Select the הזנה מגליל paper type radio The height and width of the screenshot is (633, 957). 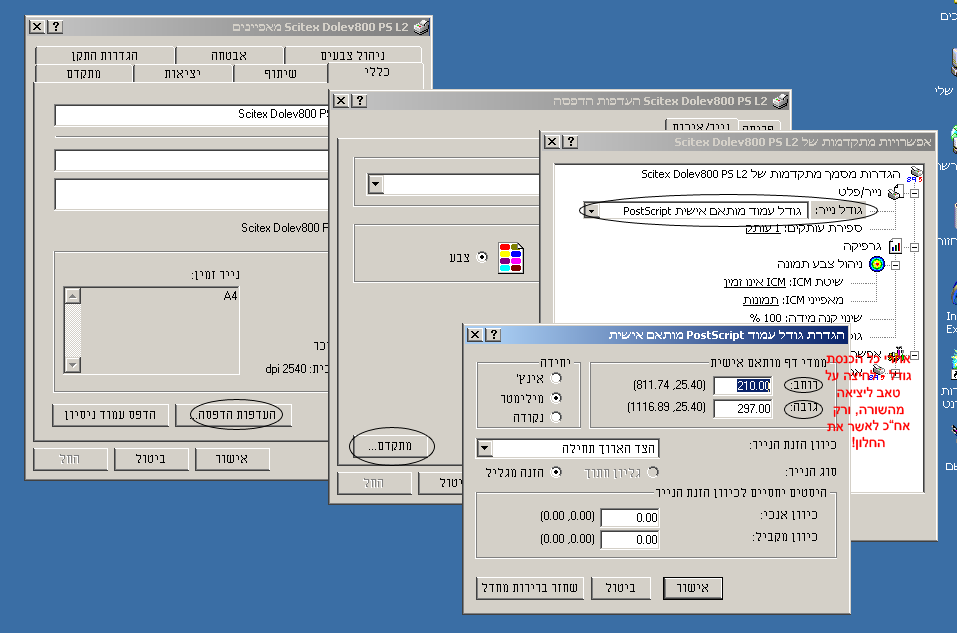pyautogui.click(x=556, y=472)
